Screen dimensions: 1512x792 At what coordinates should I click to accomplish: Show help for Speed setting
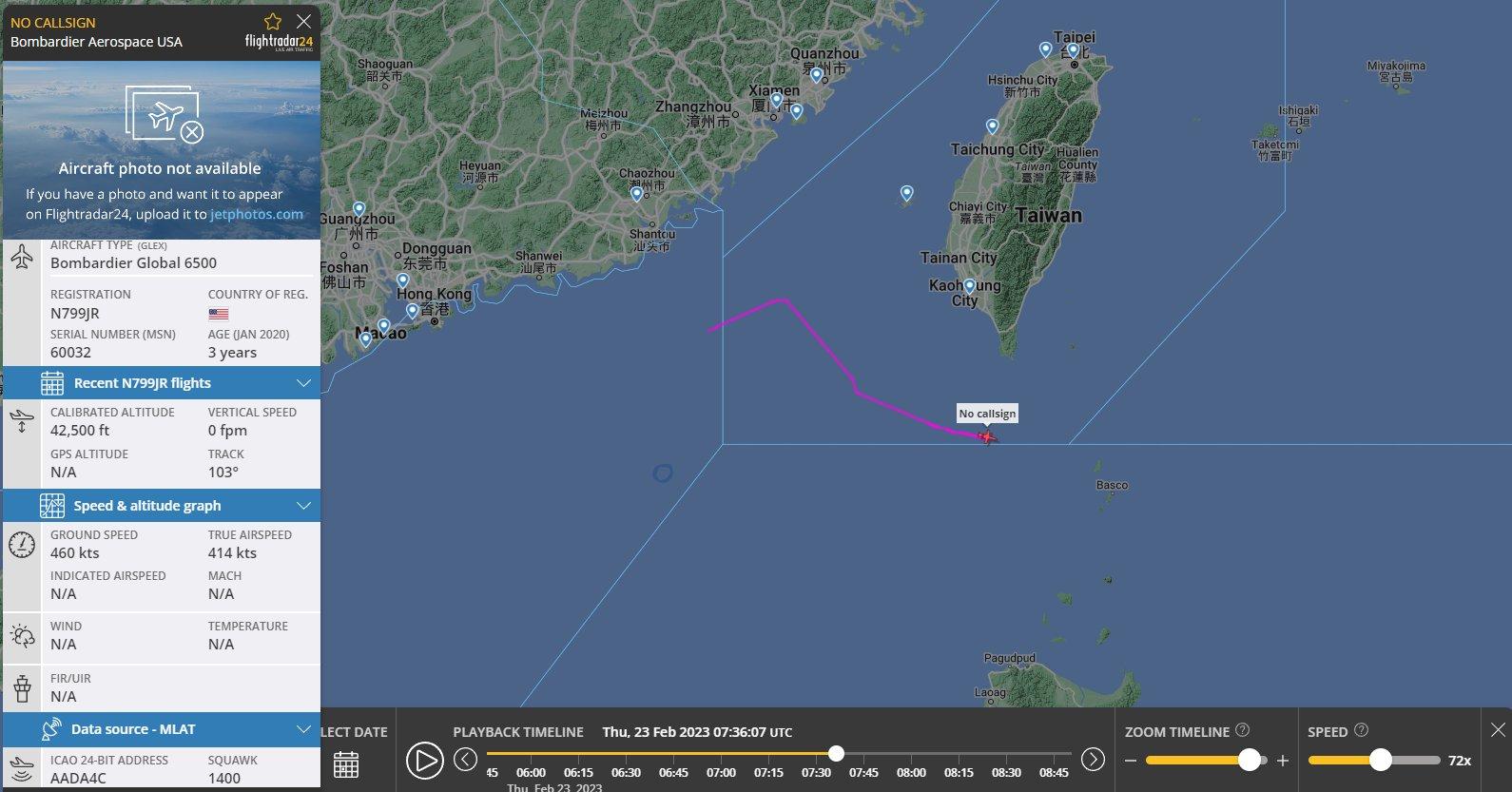tap(1361, 730)
